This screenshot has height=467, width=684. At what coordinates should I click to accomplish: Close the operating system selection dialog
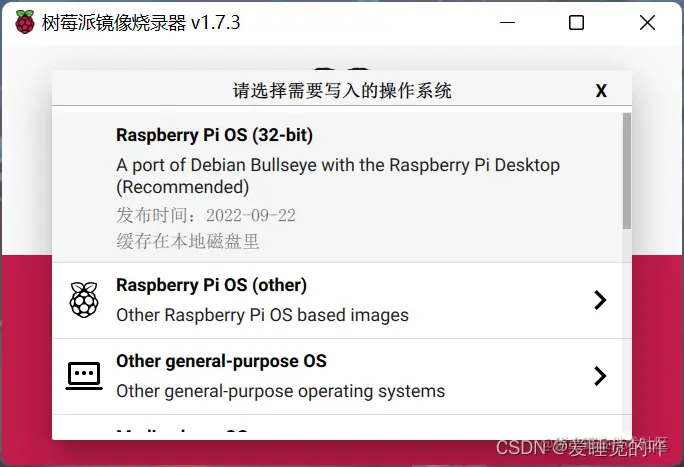601,91
